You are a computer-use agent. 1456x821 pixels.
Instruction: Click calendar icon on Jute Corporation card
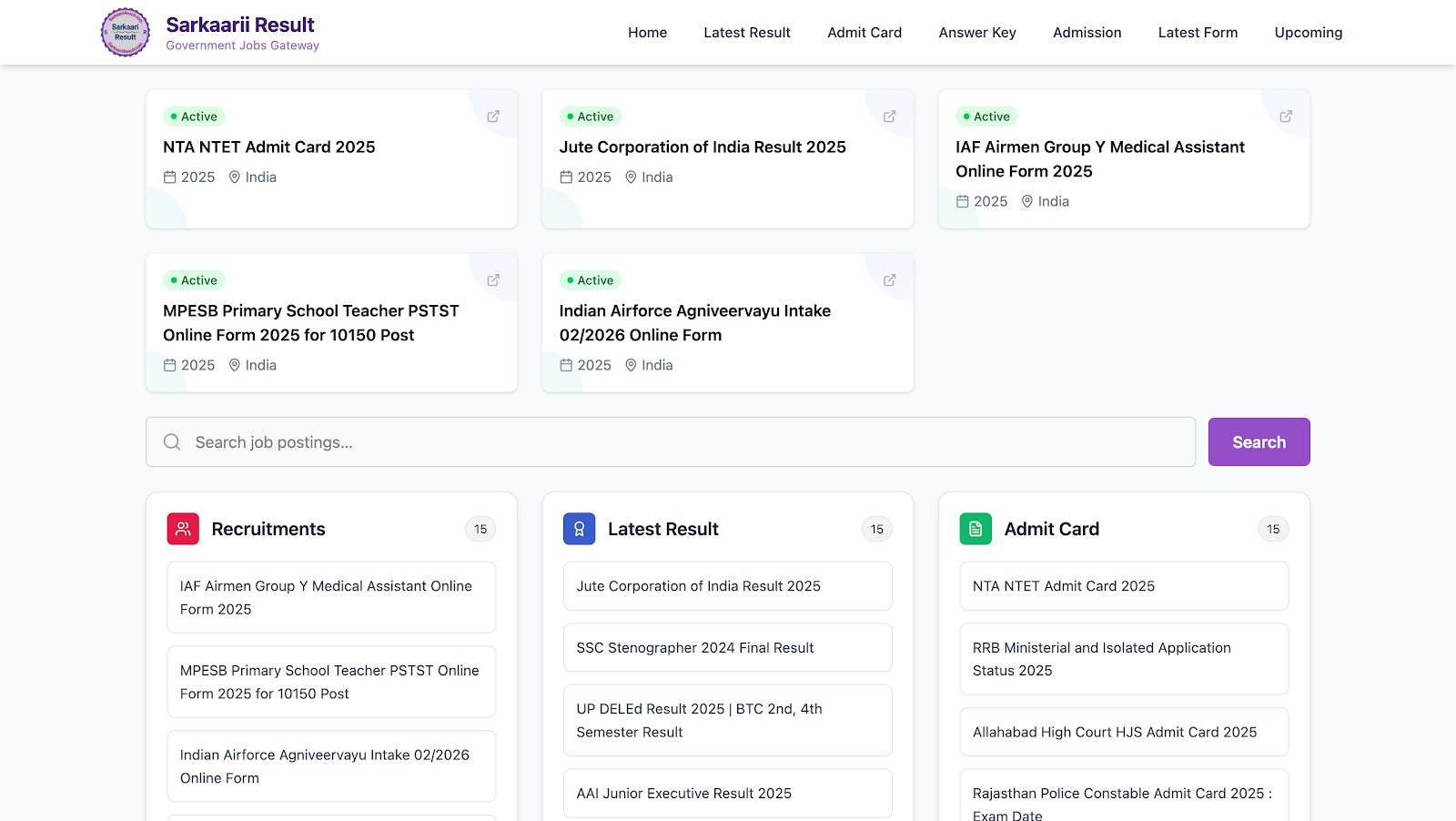pyautogui.click(x=566, y=177)
